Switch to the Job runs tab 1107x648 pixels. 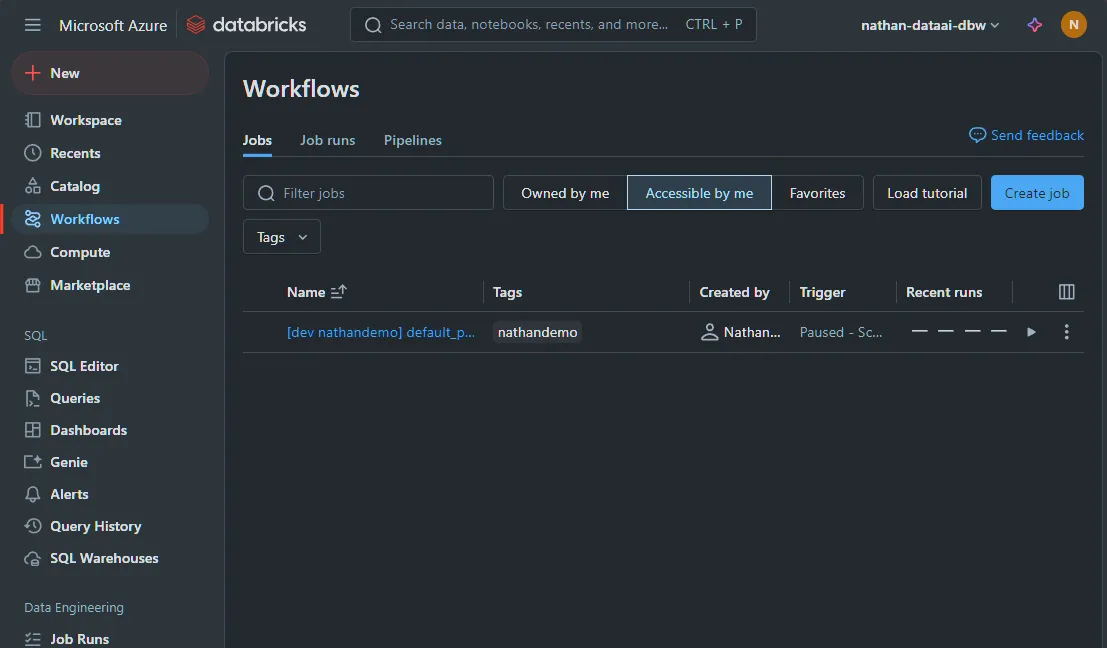pos(327,140)
